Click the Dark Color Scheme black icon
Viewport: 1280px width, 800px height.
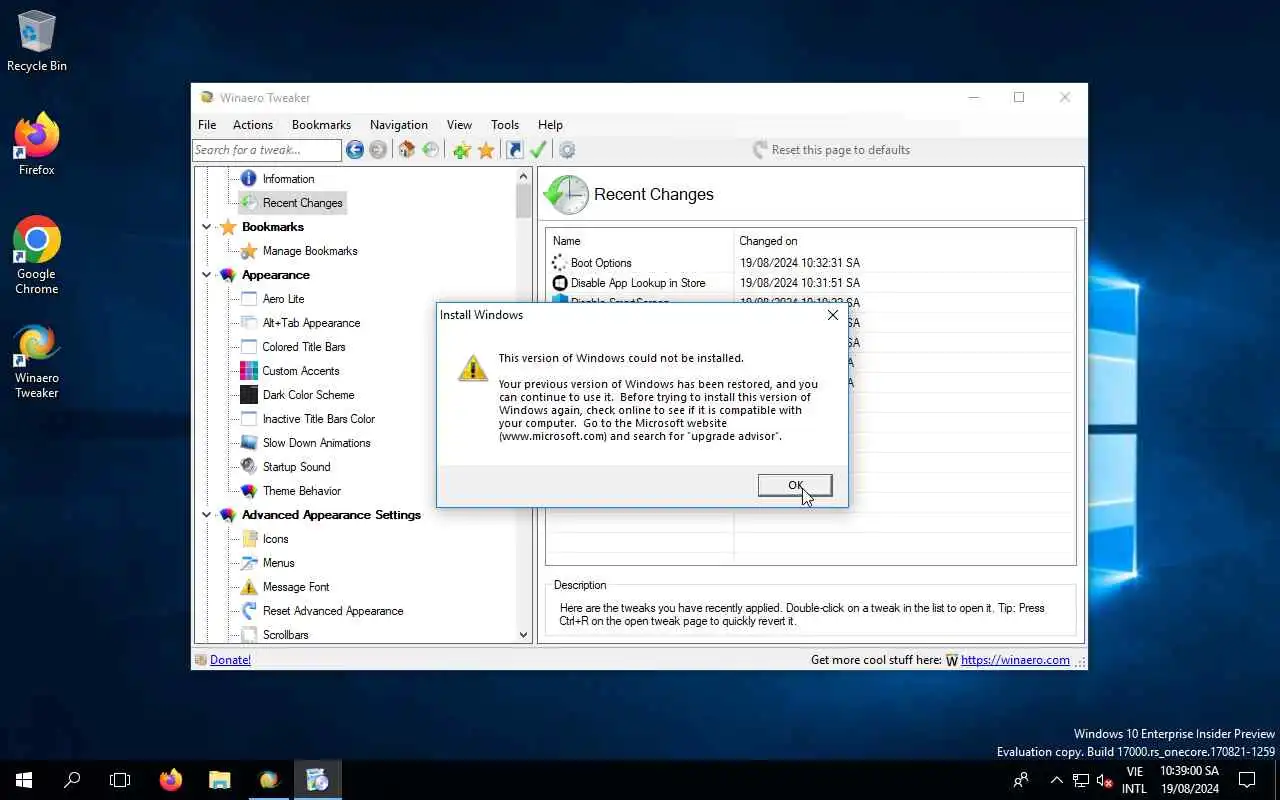pos(248,395)
